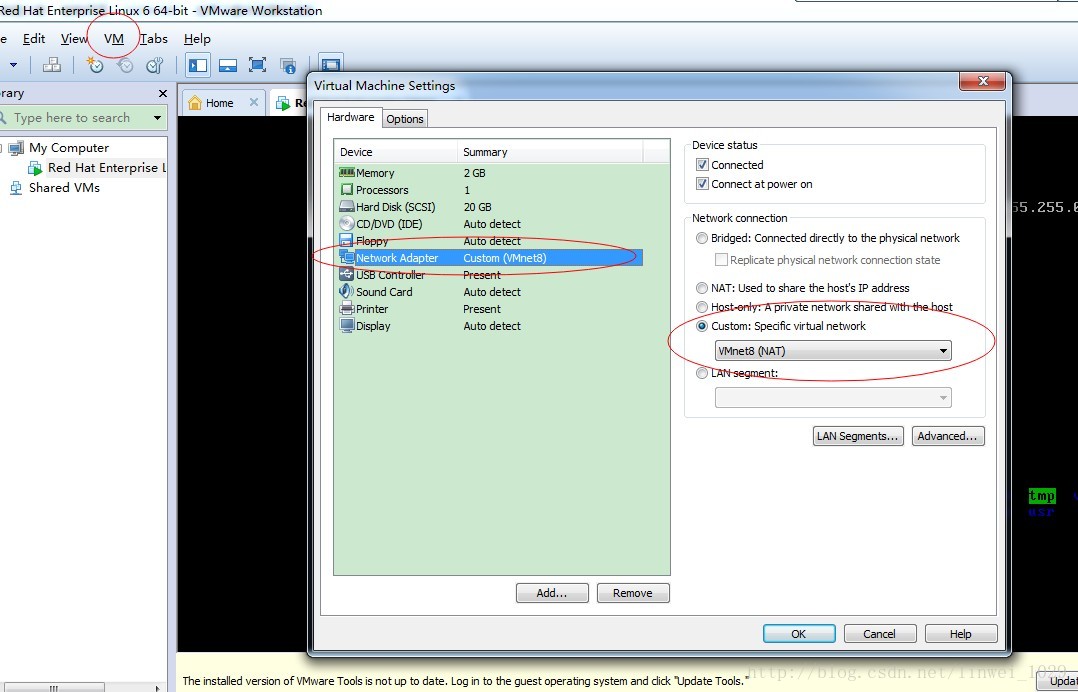Select the CD/DVD (IDE) device icon

(x=347, y=223)
